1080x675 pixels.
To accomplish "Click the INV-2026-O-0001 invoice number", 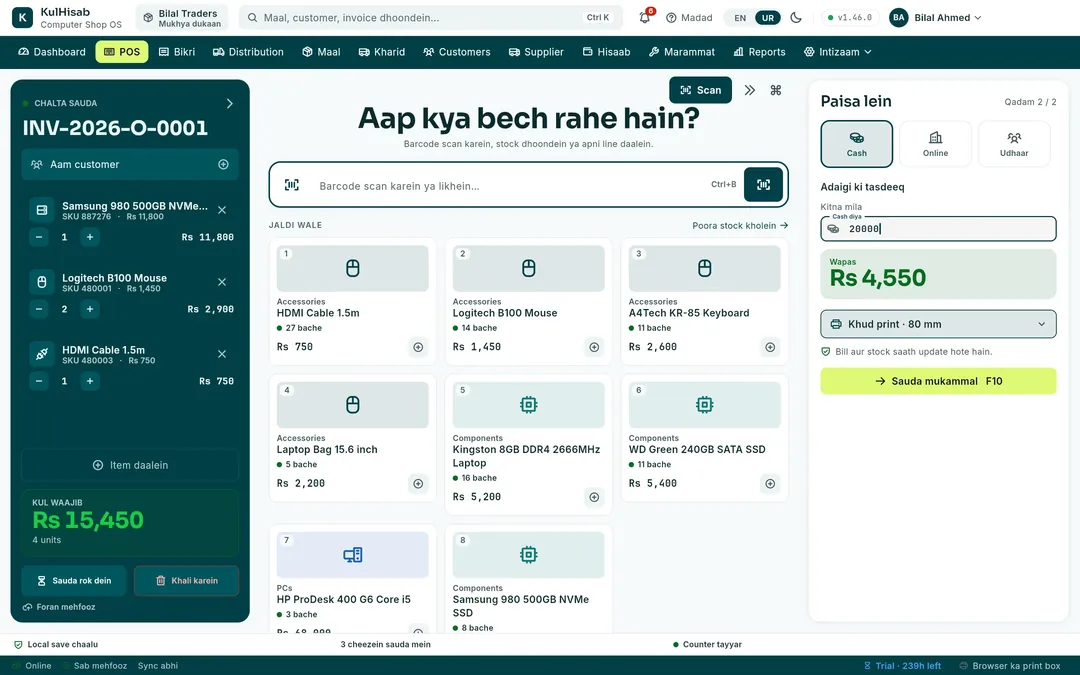I will (x=115, y=127).
